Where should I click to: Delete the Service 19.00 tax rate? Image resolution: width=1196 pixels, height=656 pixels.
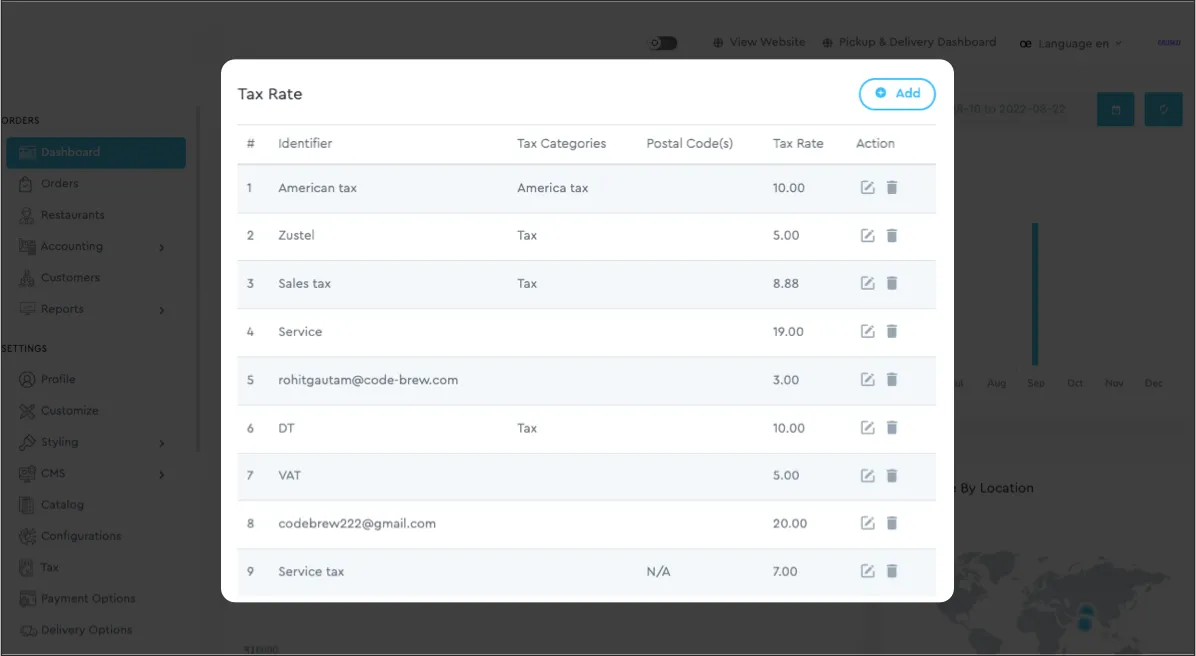pos(892,332)
